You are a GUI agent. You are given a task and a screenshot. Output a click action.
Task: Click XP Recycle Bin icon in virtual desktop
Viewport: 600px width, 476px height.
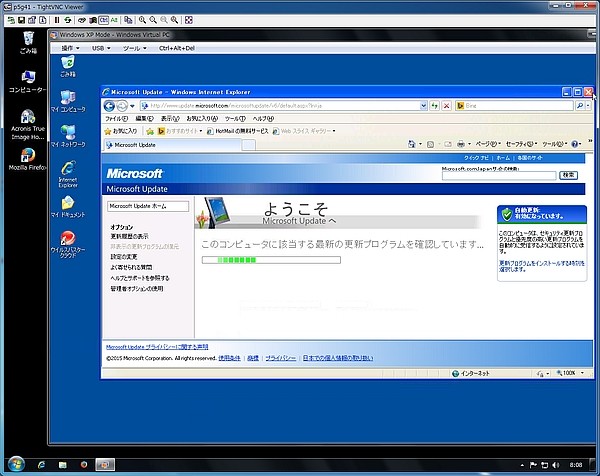[x=68, y=66]
